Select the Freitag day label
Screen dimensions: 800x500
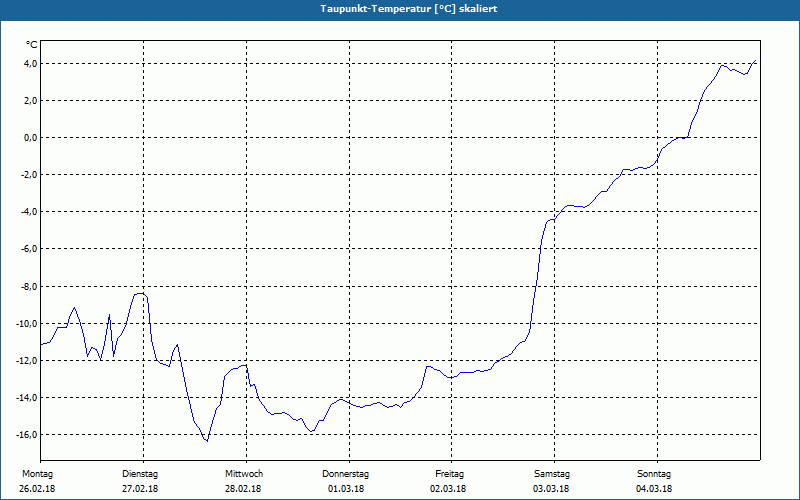click(x=449, y=474)
